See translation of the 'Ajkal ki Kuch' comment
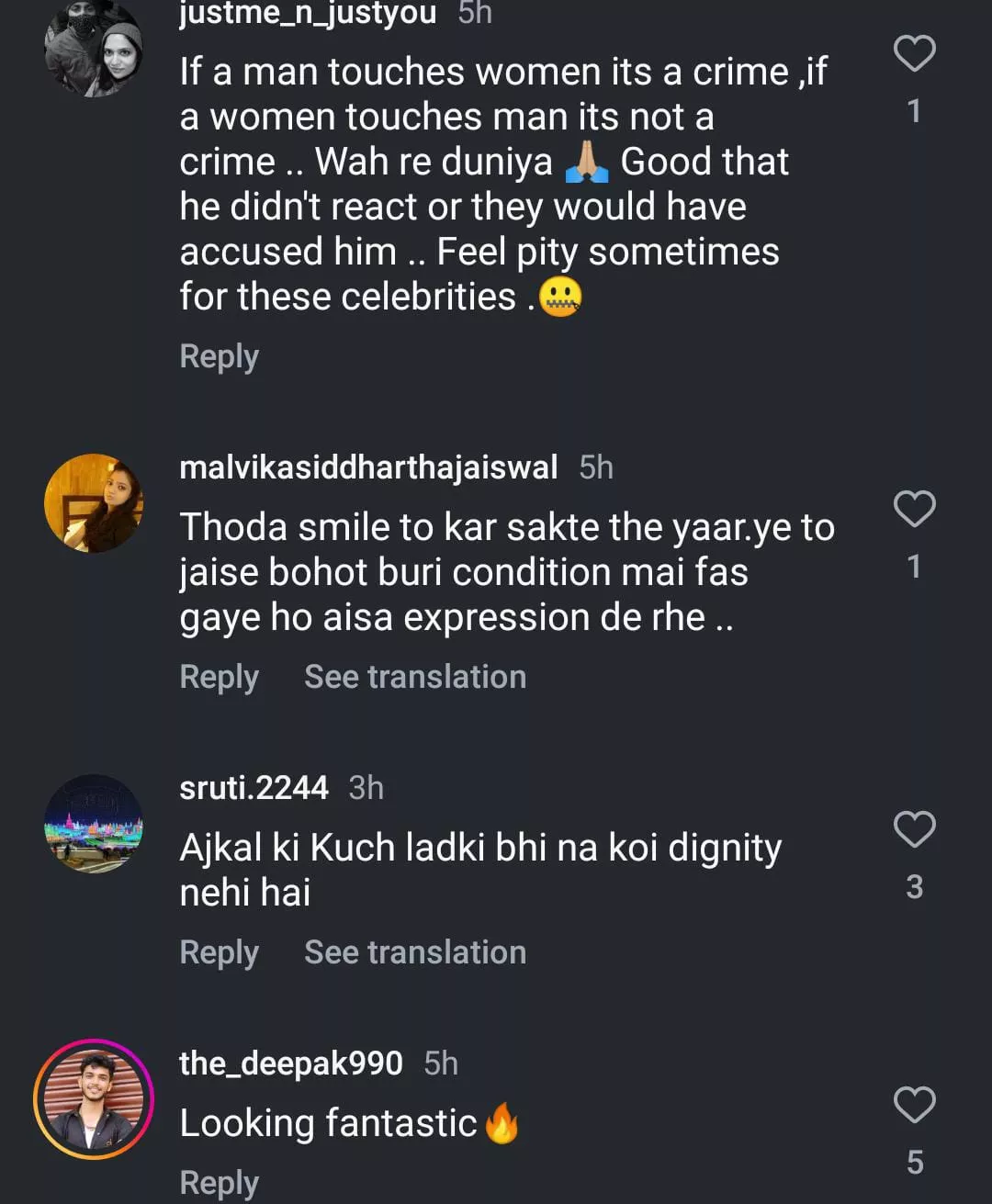992x1204 pixels. 415,952
